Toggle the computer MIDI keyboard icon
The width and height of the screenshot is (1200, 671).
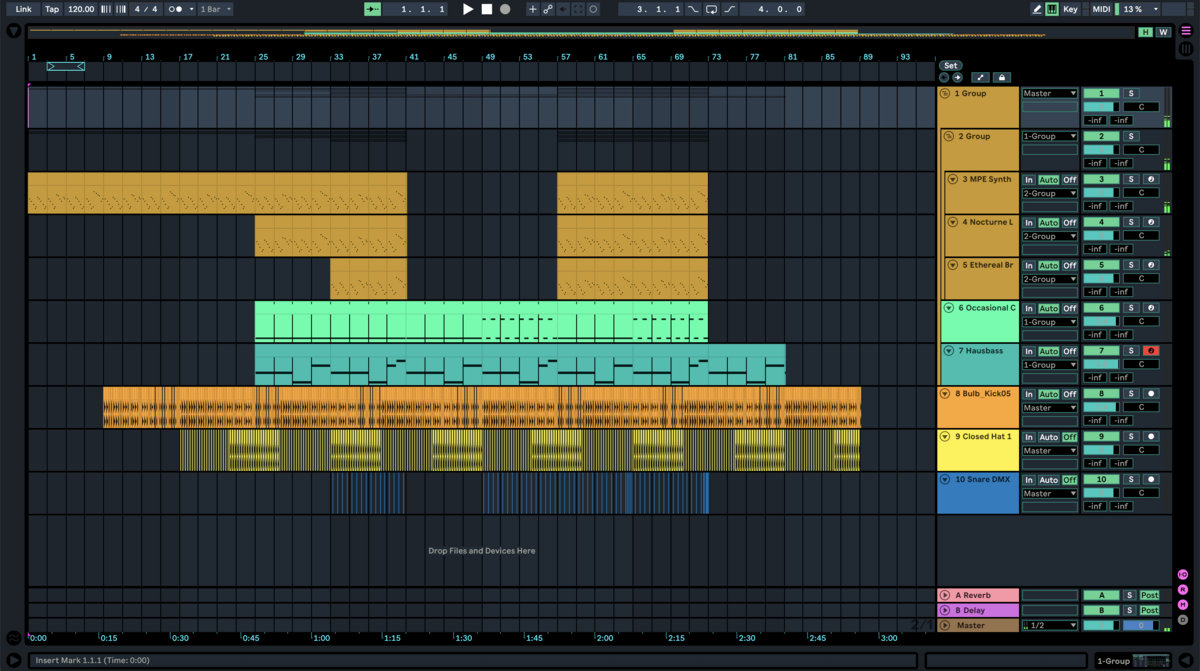click(1052, 9)
